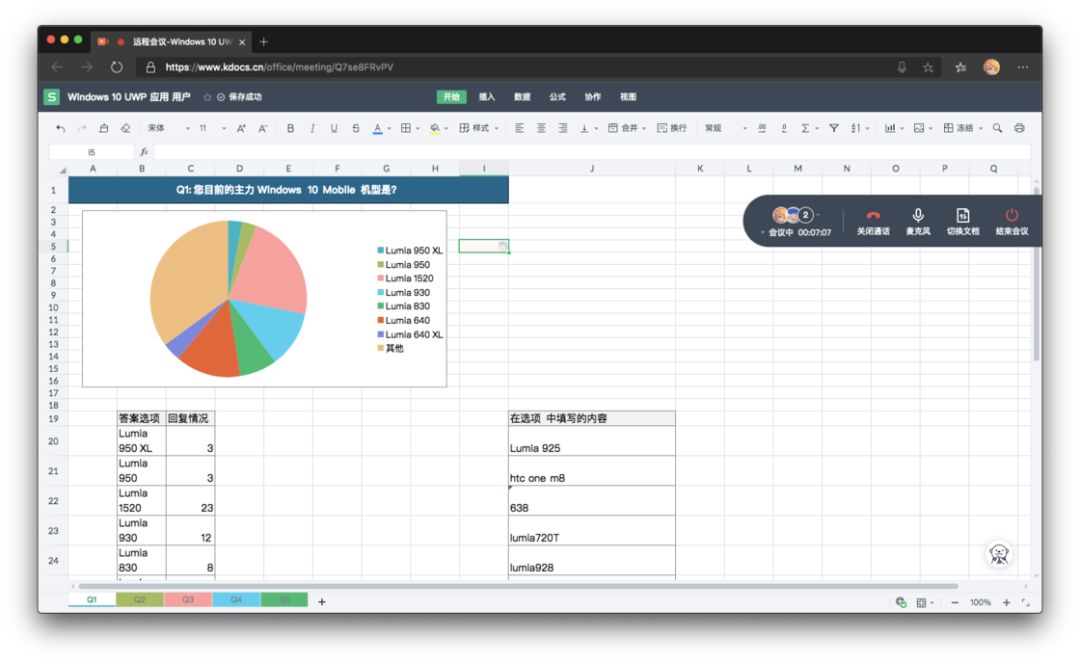Click the 结束会议 end meeting button
This screenshot has height=663, width=1080.
pyautogui.click(x=1011, y=222)
